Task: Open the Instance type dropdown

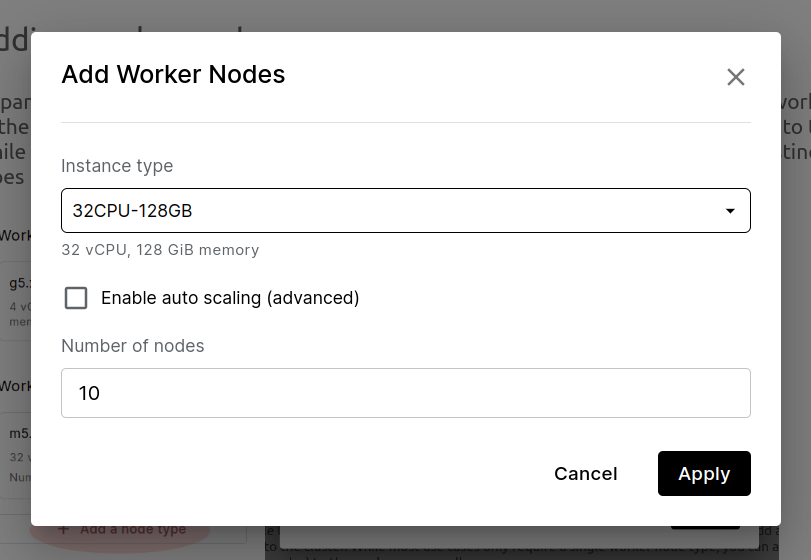Action: coord(406,210)
